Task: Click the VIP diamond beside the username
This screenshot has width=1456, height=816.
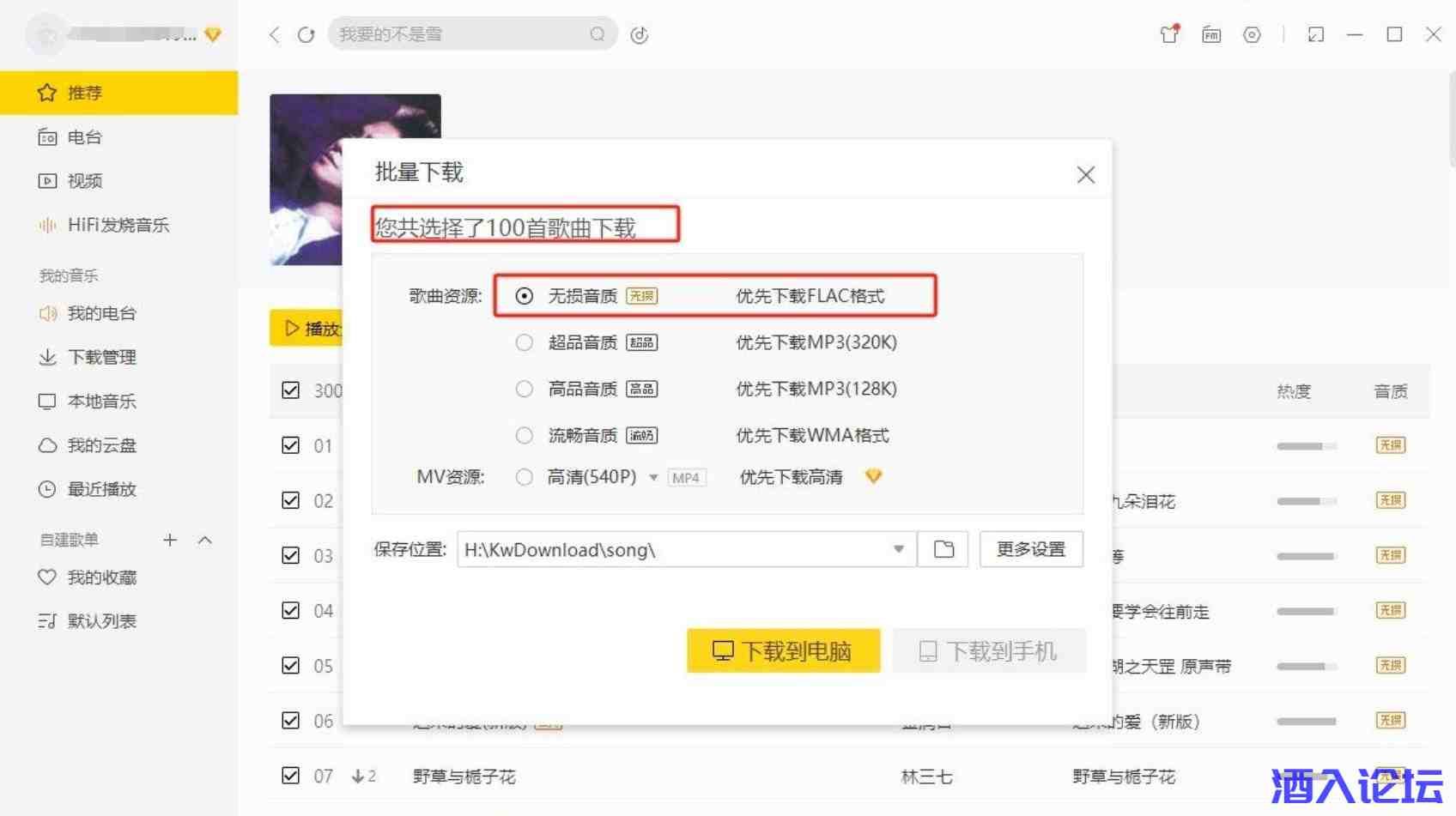Action: click(x=213, y=34)
